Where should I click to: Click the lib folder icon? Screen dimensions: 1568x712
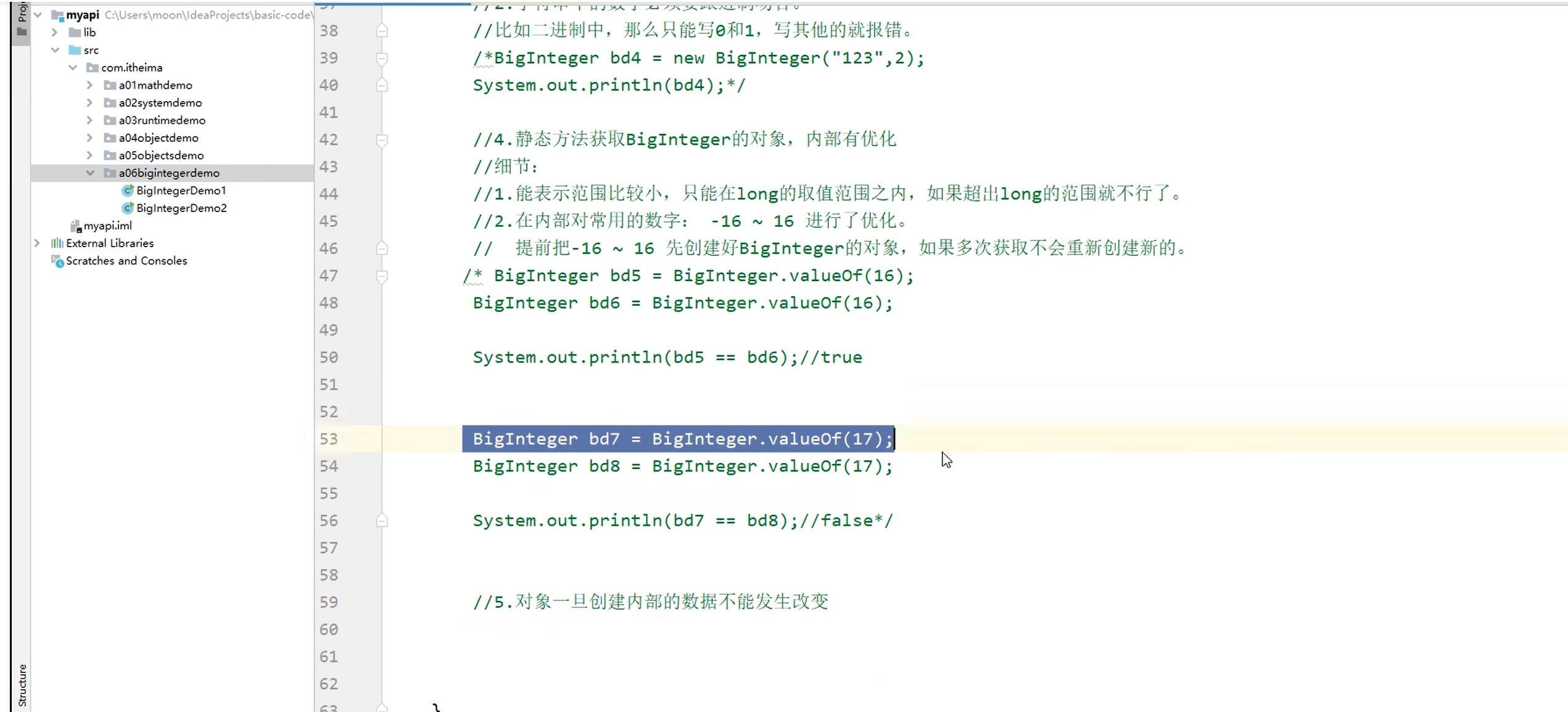pos(75,32)
